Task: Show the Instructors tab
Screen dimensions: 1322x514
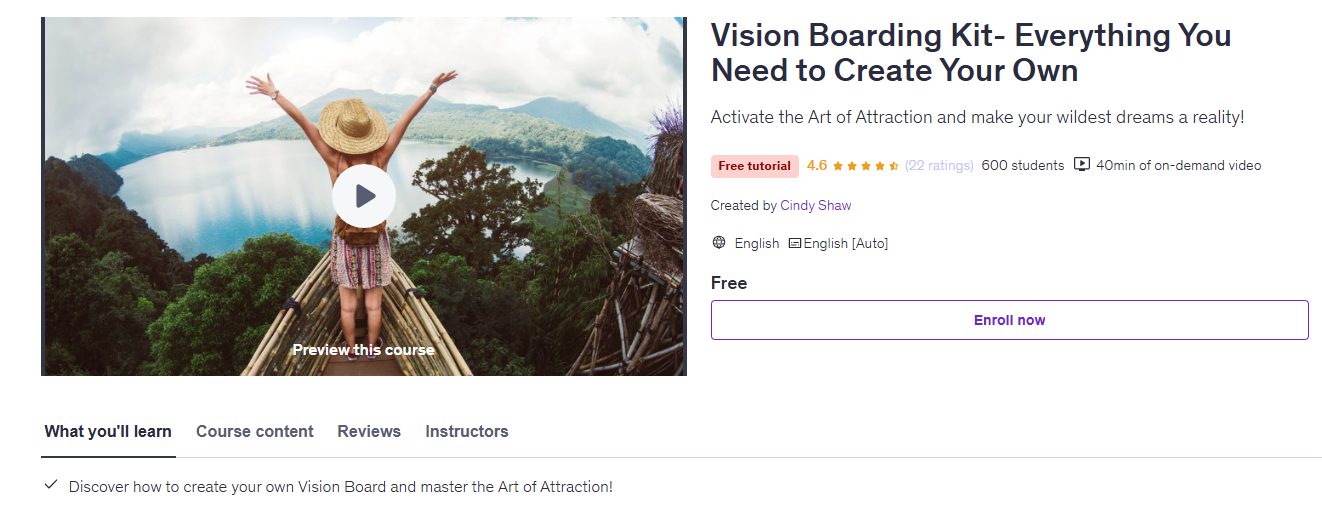Action: 467,432
